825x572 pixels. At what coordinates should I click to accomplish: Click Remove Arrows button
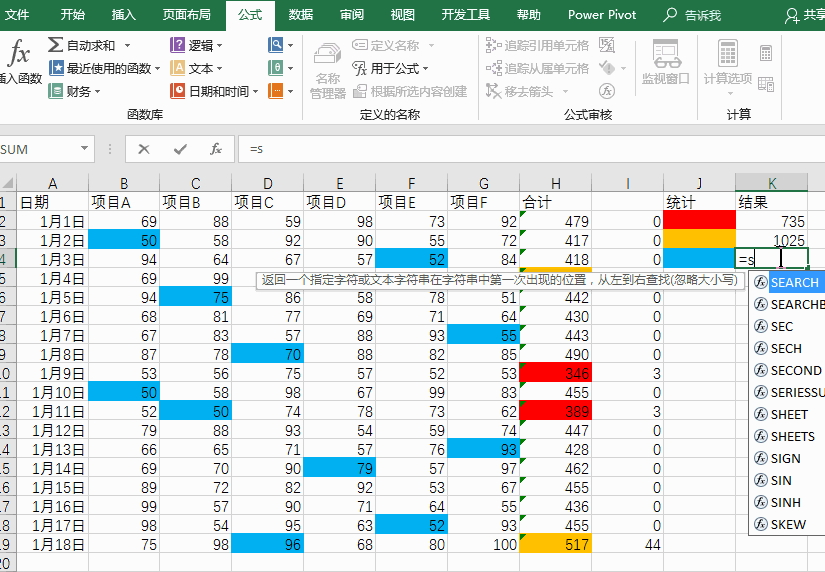pos(519,92)
